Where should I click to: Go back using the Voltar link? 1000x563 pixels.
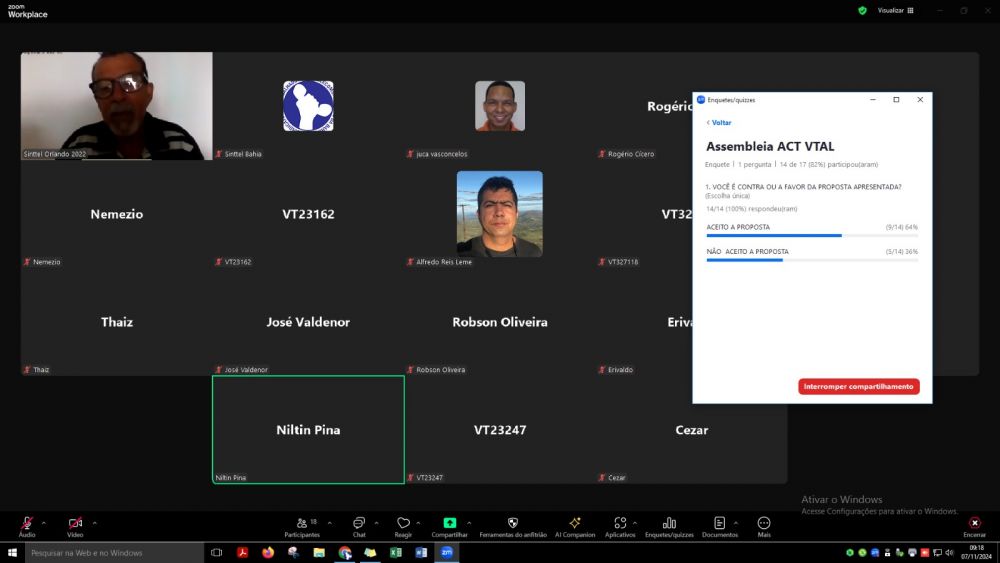(x=719, y=122)
